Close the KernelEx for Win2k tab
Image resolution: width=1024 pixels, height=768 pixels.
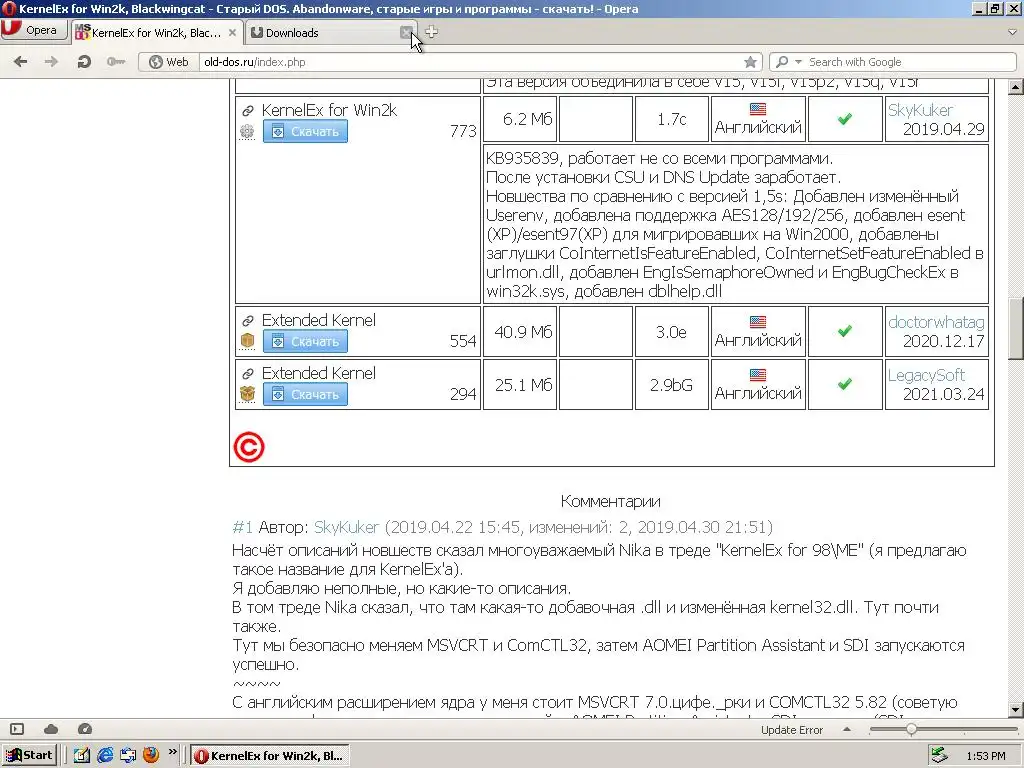pyautogui.click(x=232, y=33)
